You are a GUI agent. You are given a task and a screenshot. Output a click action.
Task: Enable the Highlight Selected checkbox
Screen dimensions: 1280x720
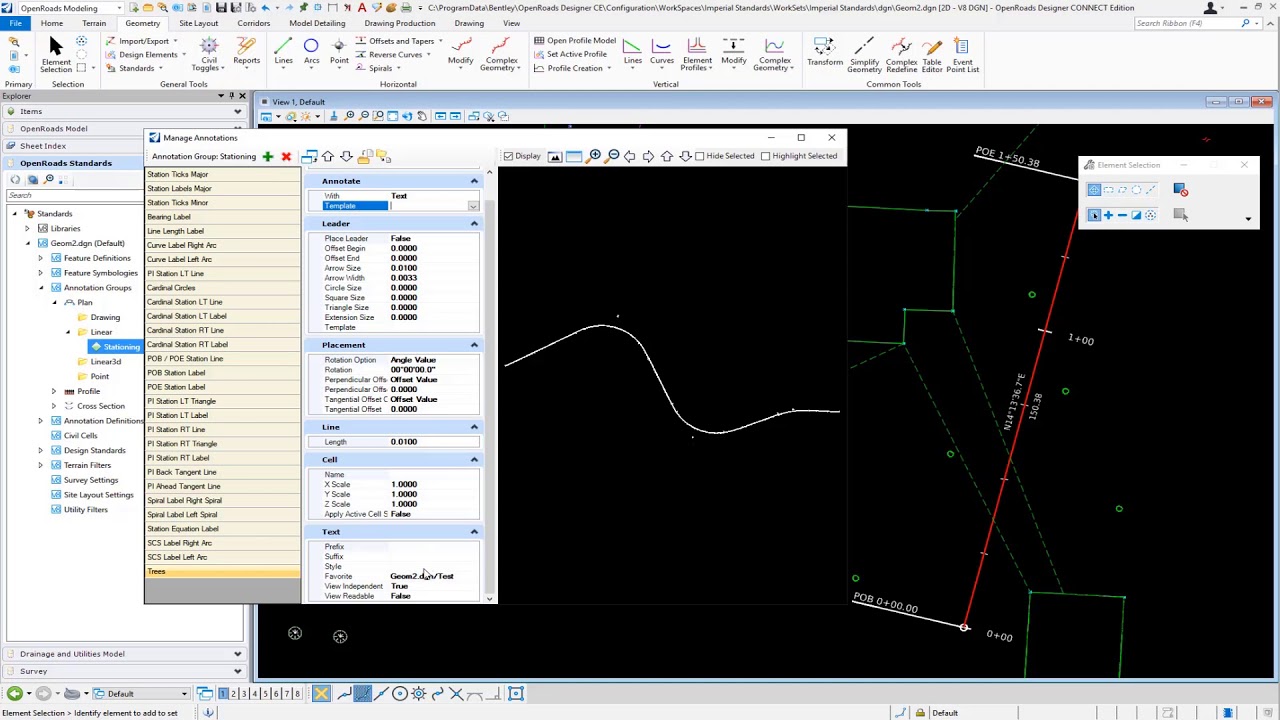tap(766, 156)
